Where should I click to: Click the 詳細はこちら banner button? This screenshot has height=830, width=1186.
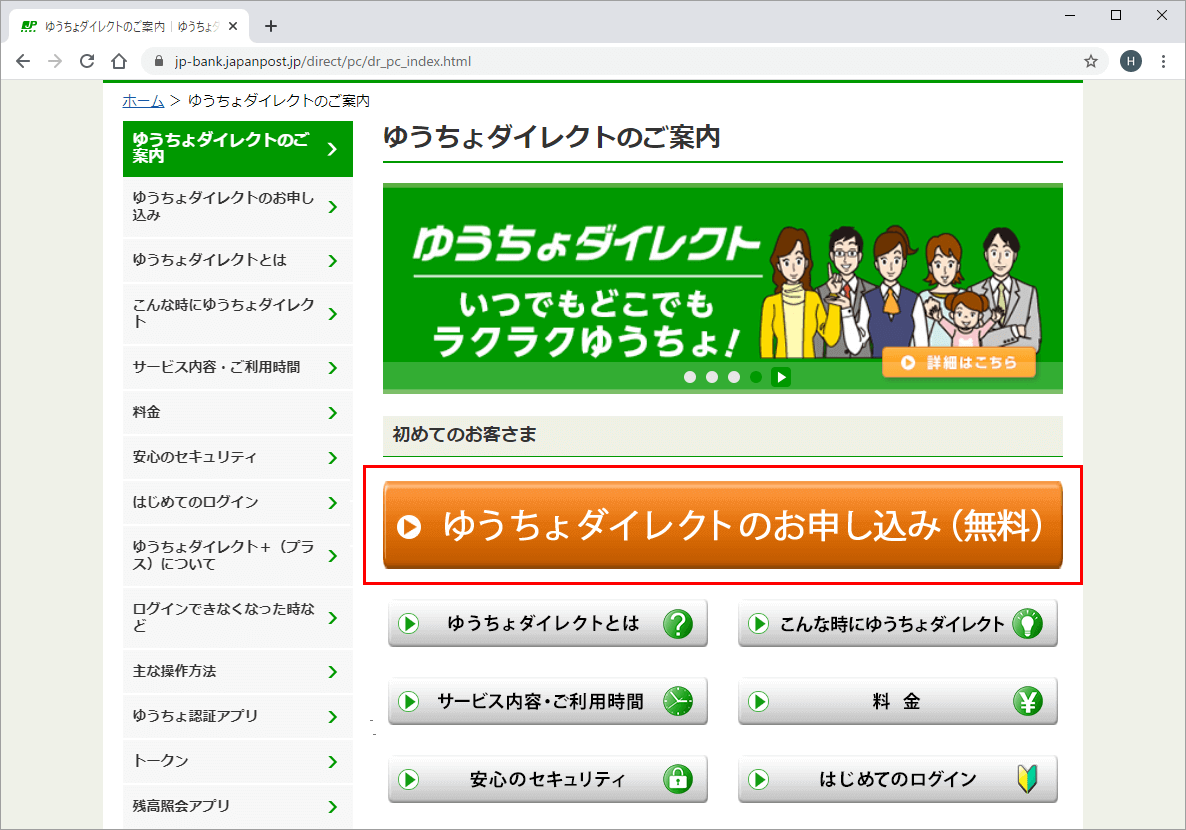pos(959,363)
